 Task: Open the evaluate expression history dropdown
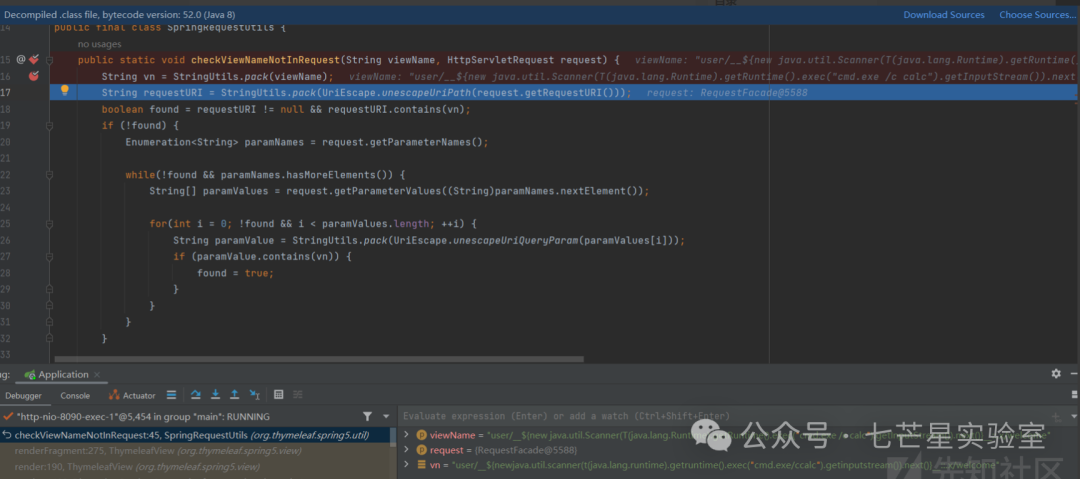(1075, 416)
